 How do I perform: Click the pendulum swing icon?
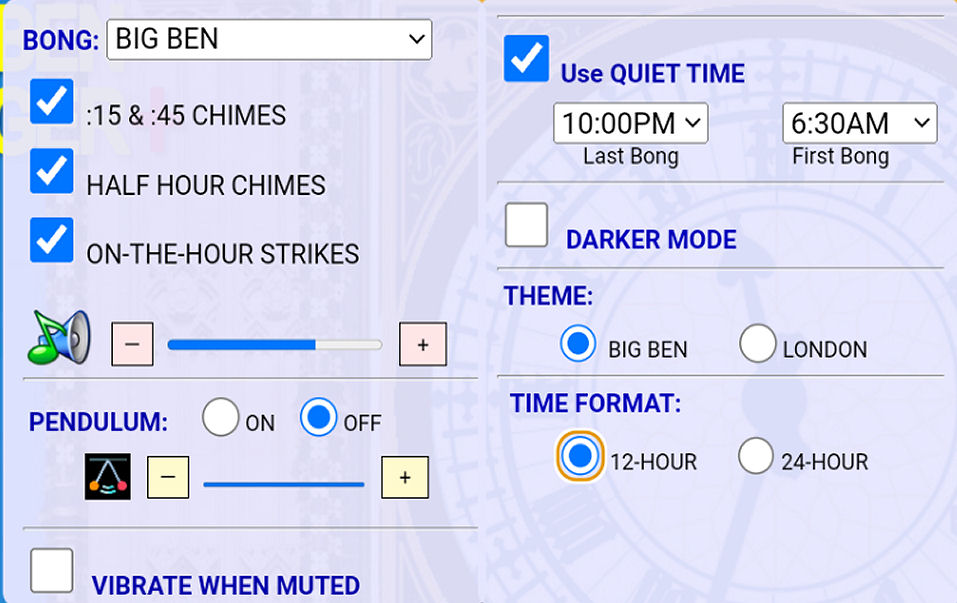point(108,476)
